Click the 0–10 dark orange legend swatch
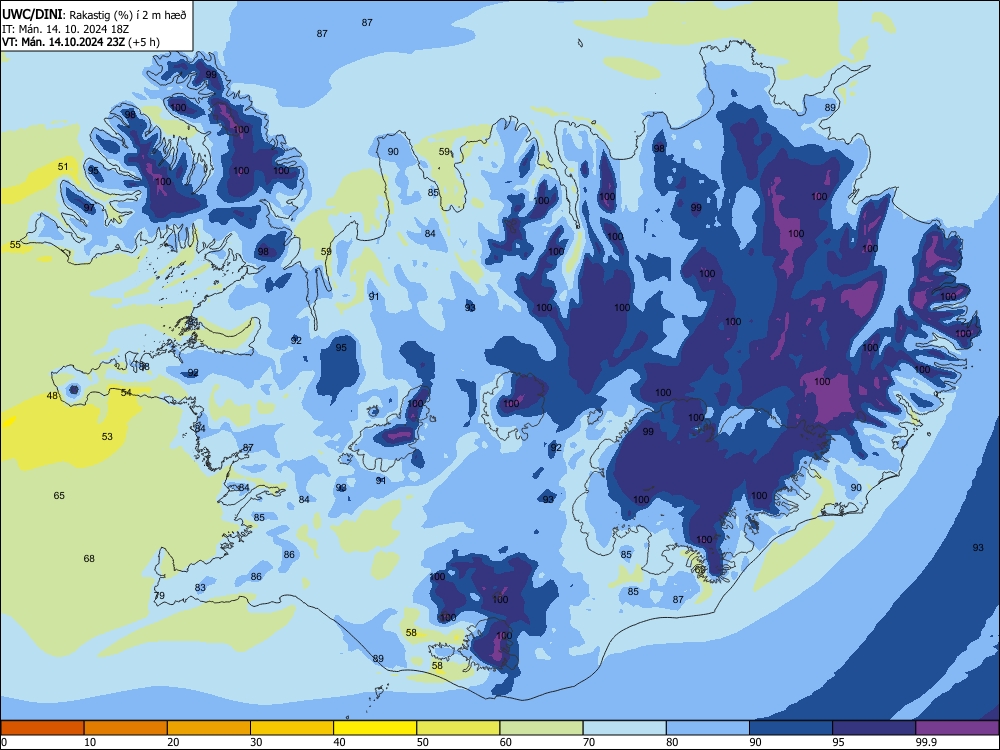This screenshot has width=1000, height=750. 42,728
